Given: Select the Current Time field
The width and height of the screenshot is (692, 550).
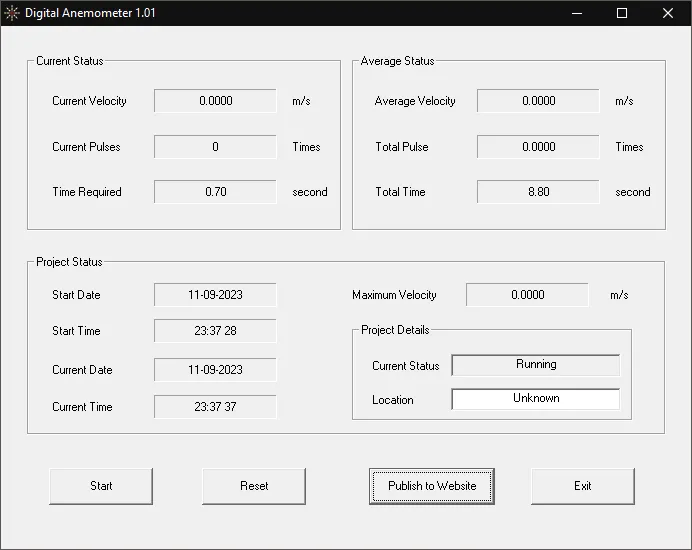Looking at the screenshot, I should click(x=215, y=407).
